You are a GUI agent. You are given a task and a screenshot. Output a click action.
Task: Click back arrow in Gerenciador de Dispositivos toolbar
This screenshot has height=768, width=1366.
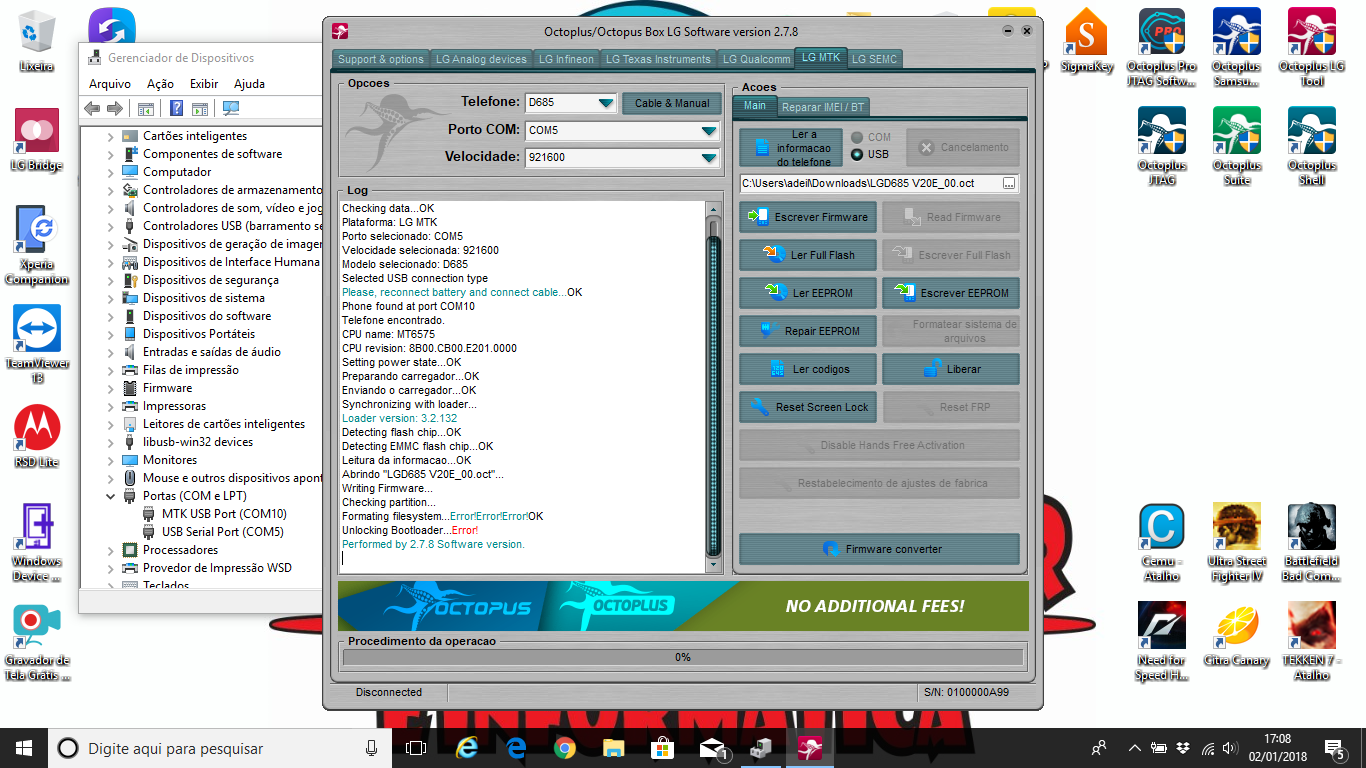click(x=93, y=108)
